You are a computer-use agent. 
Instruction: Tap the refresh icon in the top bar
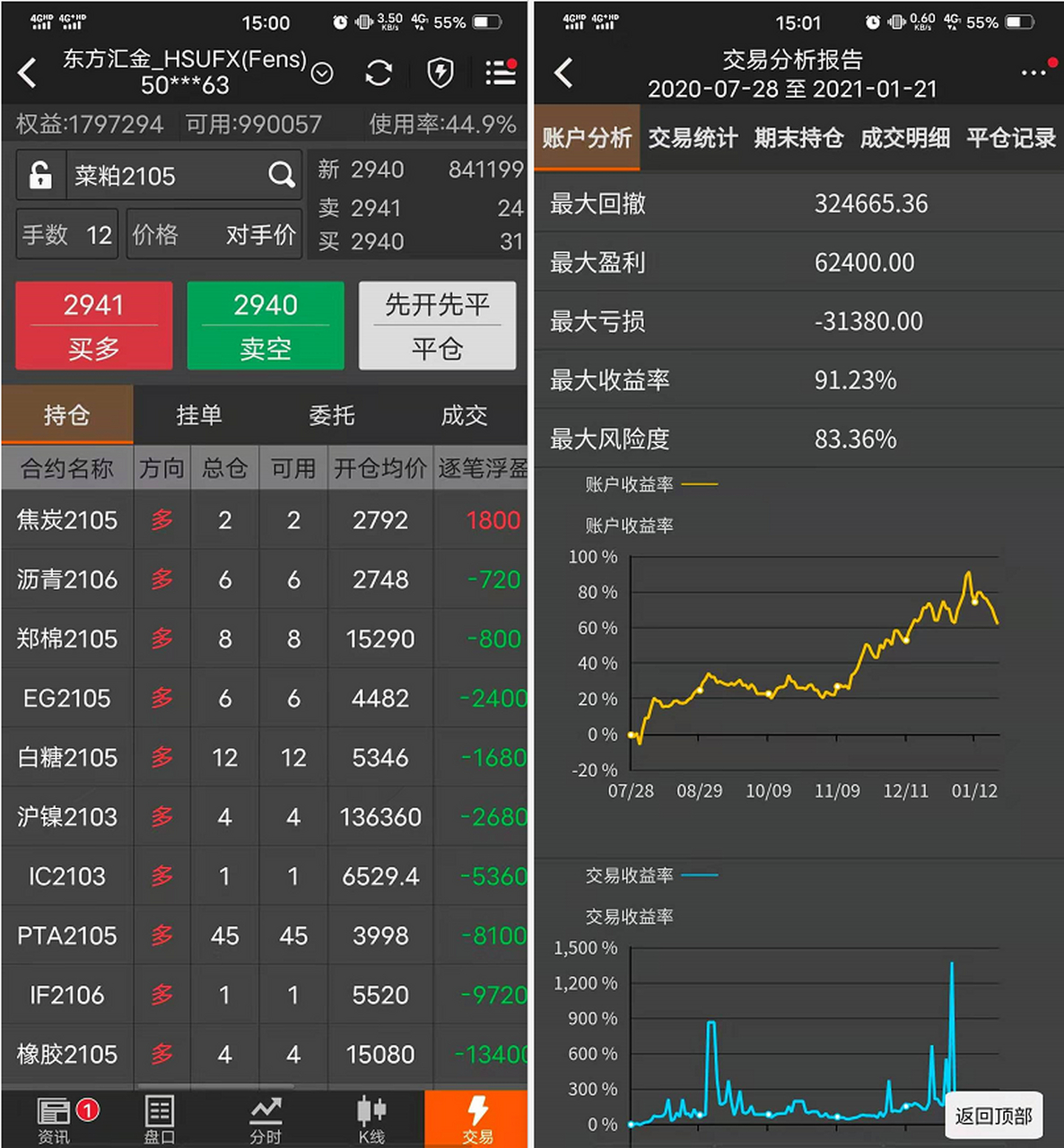378,73
